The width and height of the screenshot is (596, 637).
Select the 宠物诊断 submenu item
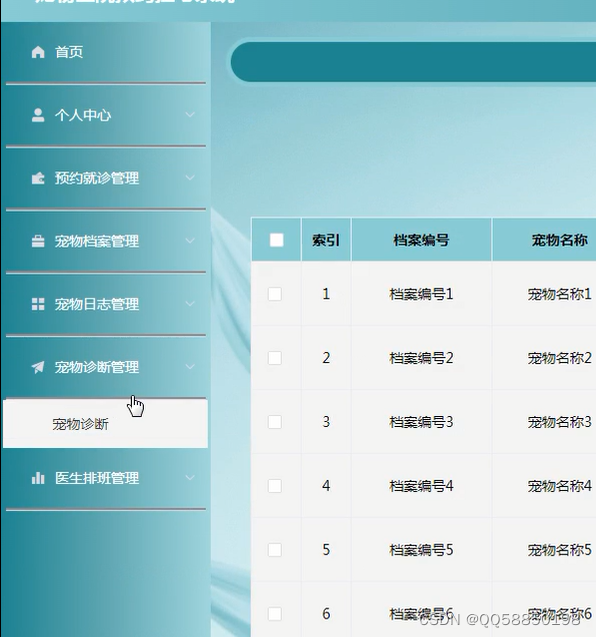point(105,424)
